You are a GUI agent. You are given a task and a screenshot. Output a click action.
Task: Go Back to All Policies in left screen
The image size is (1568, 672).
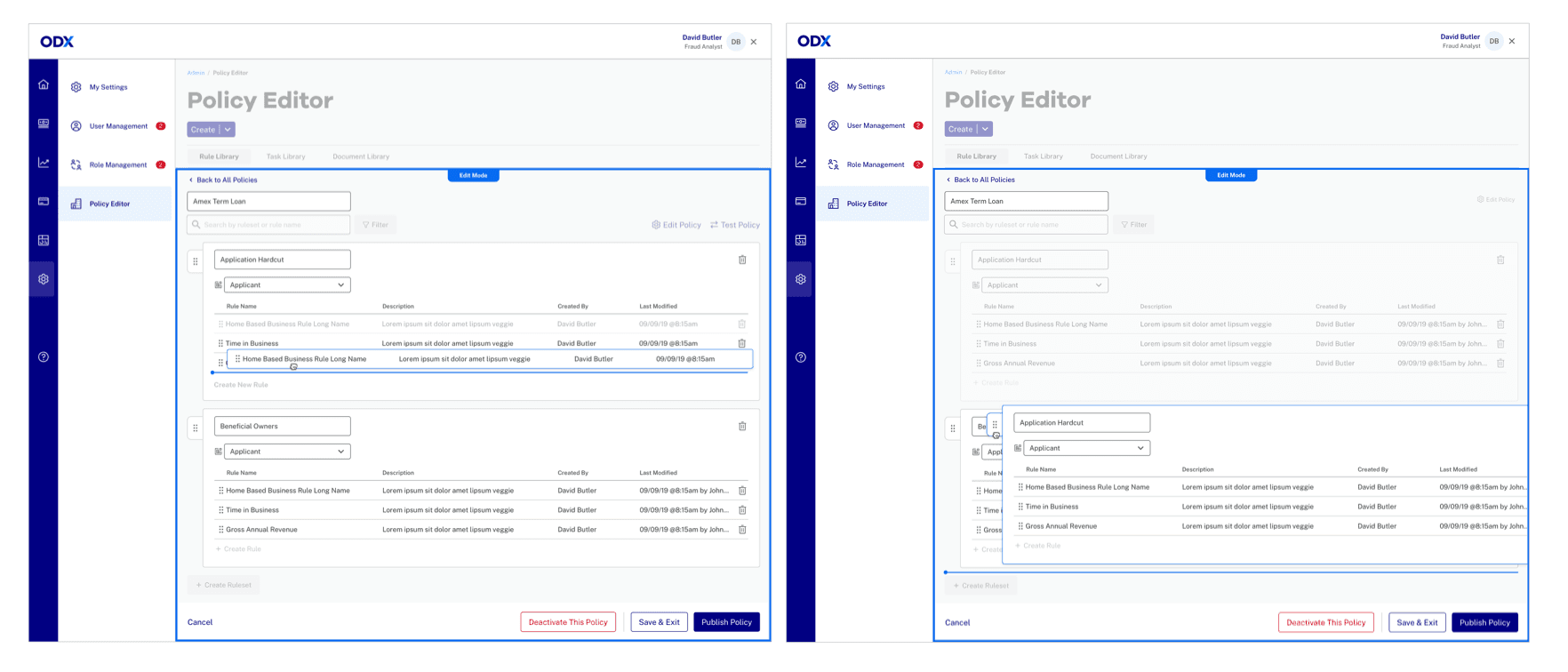click(x=223, y=180)
